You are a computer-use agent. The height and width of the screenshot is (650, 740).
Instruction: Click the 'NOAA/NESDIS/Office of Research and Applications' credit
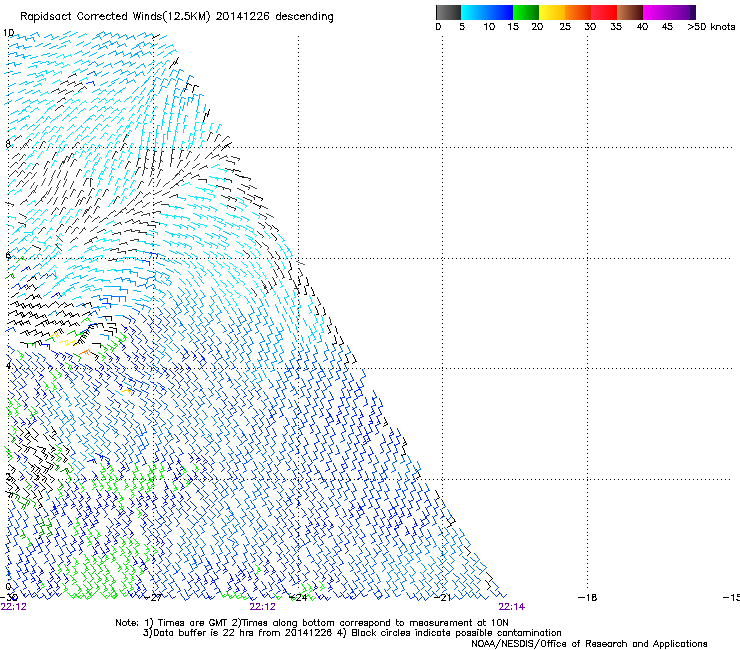coord(589,644)
